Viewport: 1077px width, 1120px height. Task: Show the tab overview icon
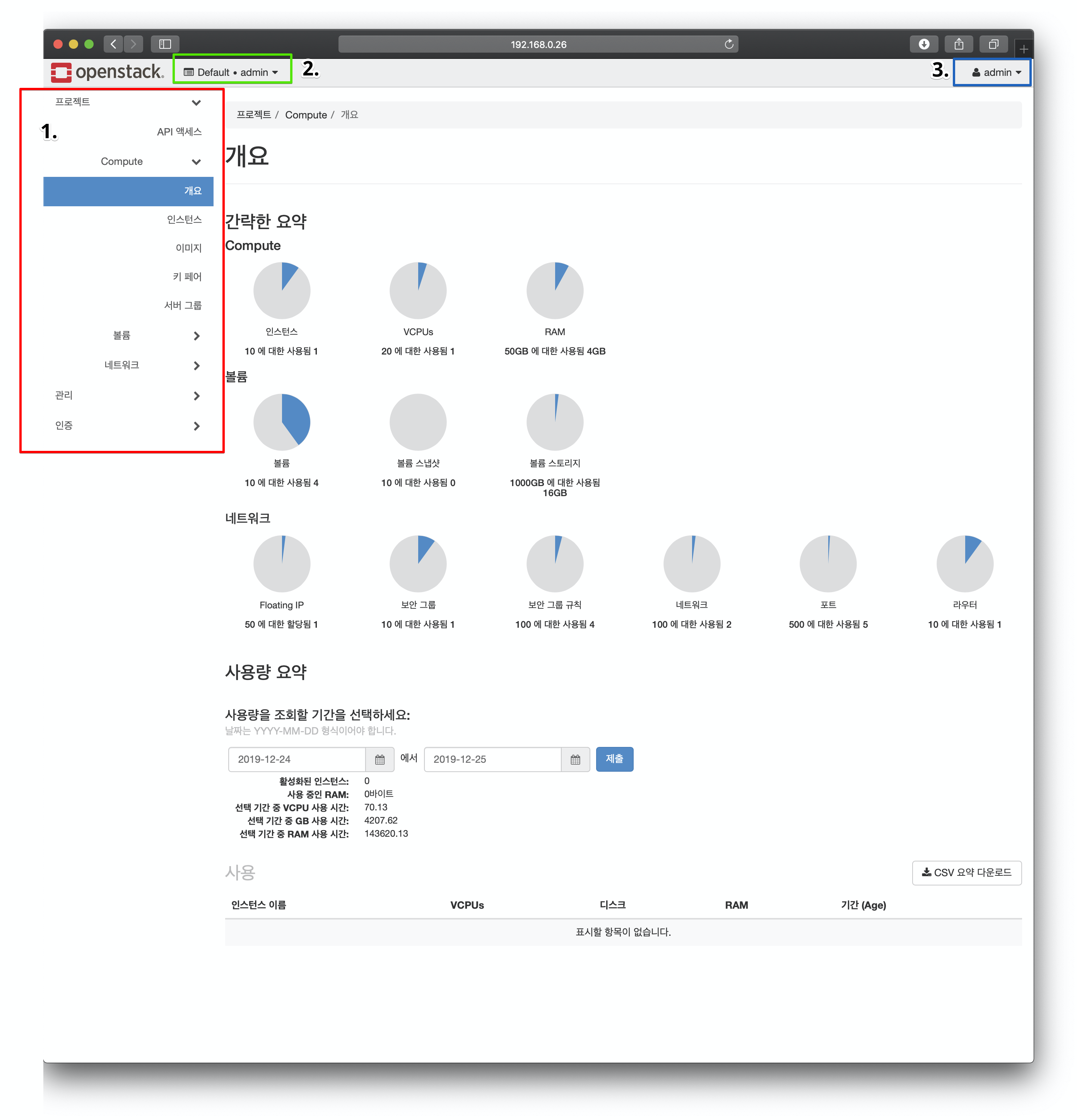click(993, 44)
